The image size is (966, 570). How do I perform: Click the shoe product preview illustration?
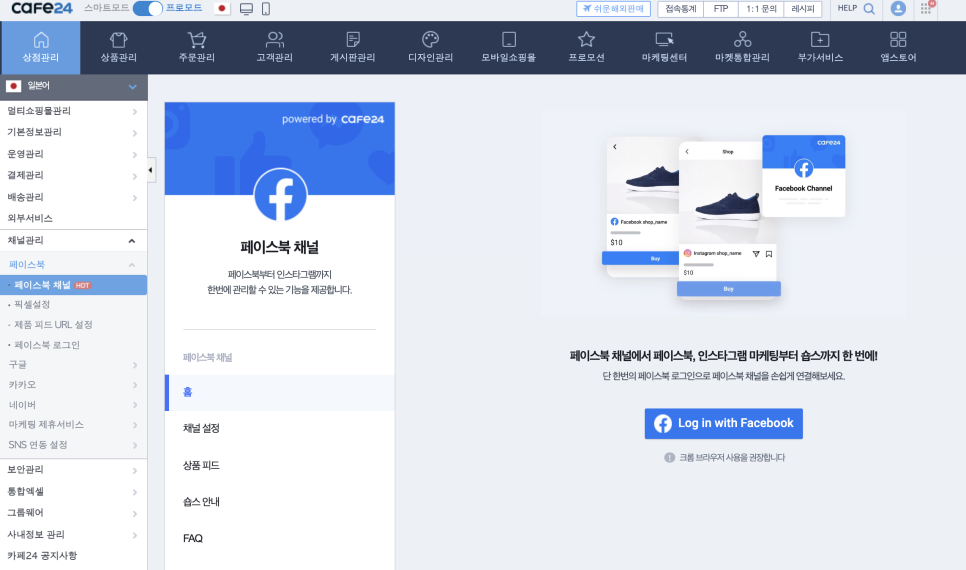tap(724, 216)
